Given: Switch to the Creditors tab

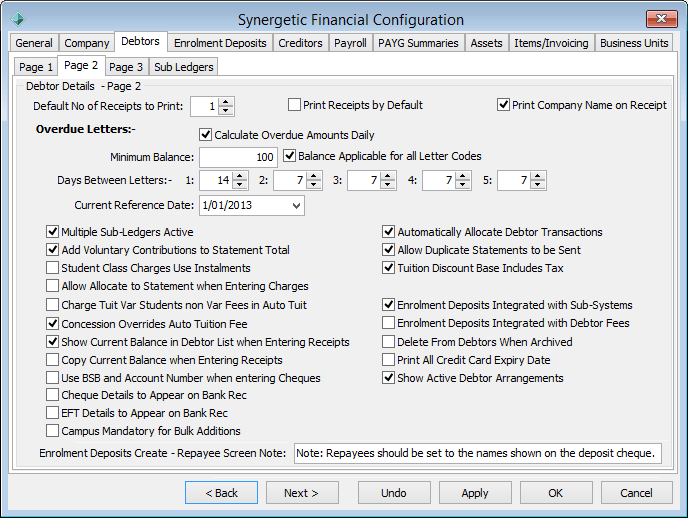Looking at the screenshot, I should (300, 43).
